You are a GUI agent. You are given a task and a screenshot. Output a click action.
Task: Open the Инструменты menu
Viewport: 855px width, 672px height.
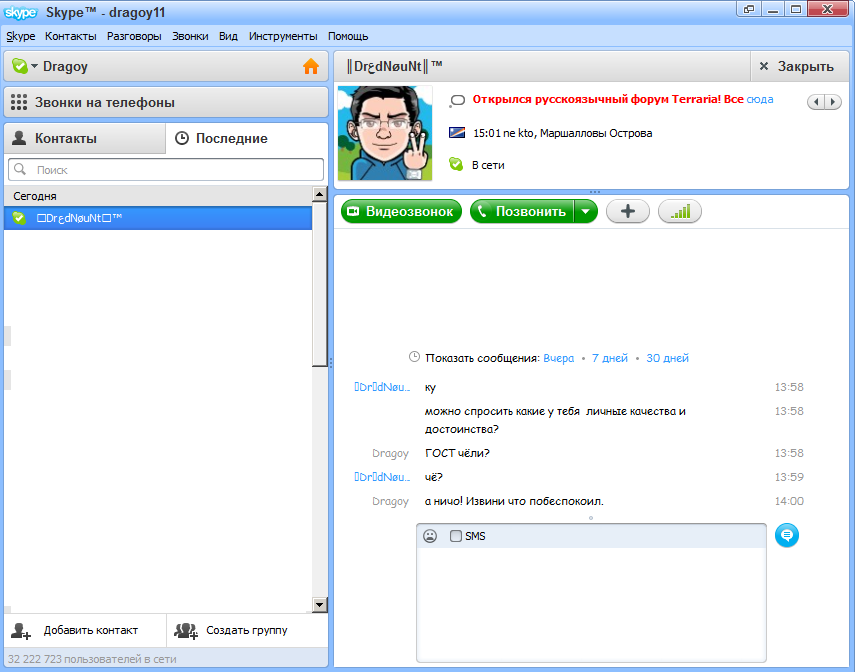(283, 36)
